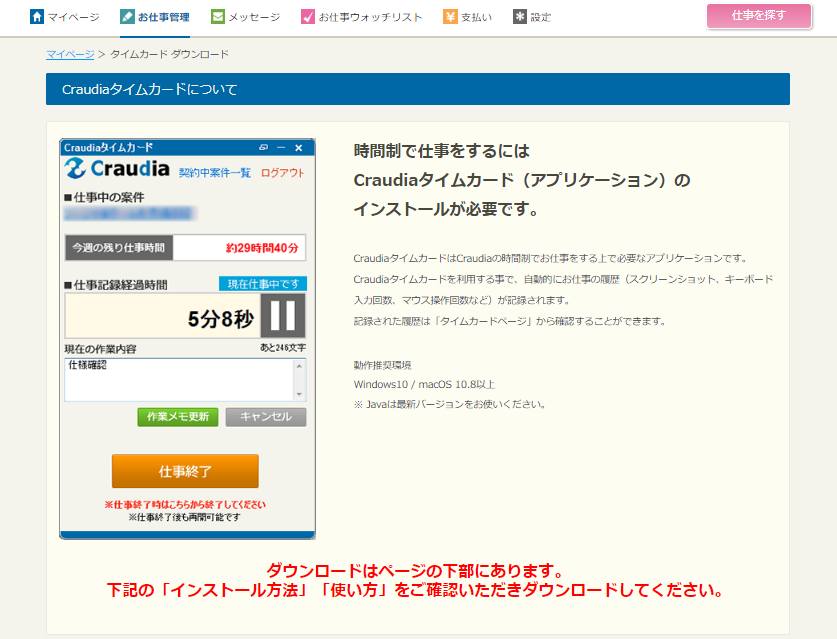
Task: Click the 5分8秒 elapsed time display
Action: tap(220, 319)
